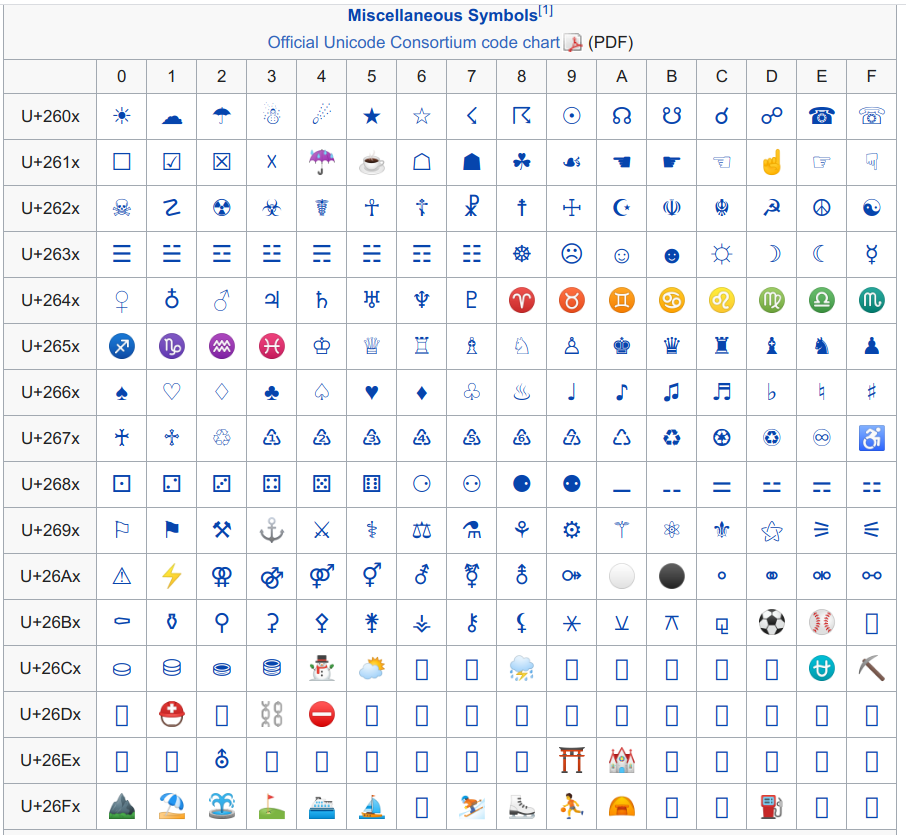906x835 pixels.
Task: Click the umbrella with rain drops emoji
Action: pos(321,162)
